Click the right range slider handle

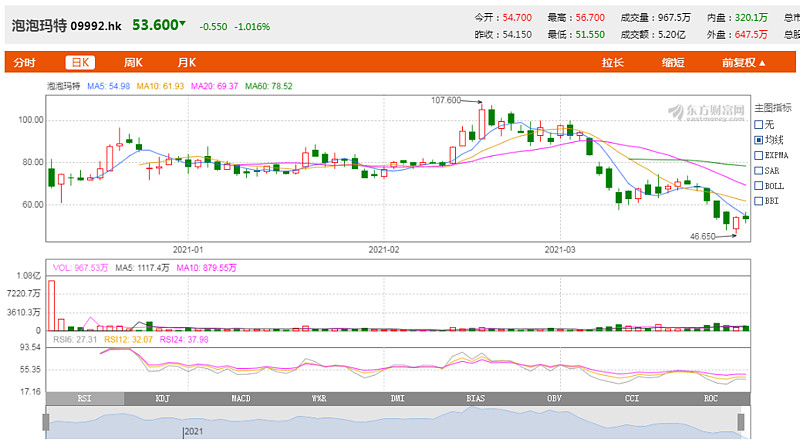coord(741,422)
